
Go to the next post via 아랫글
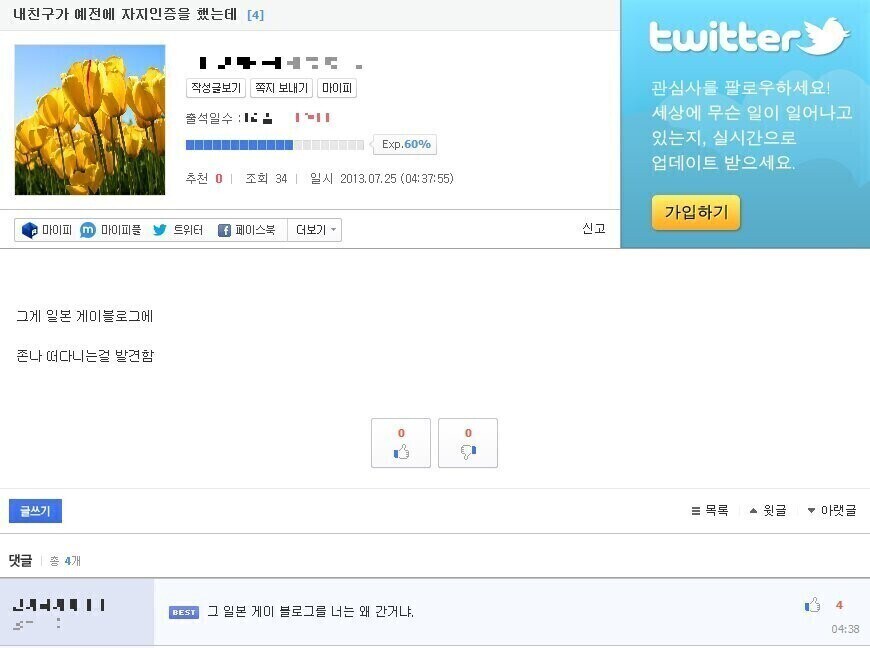pos(832,510)
